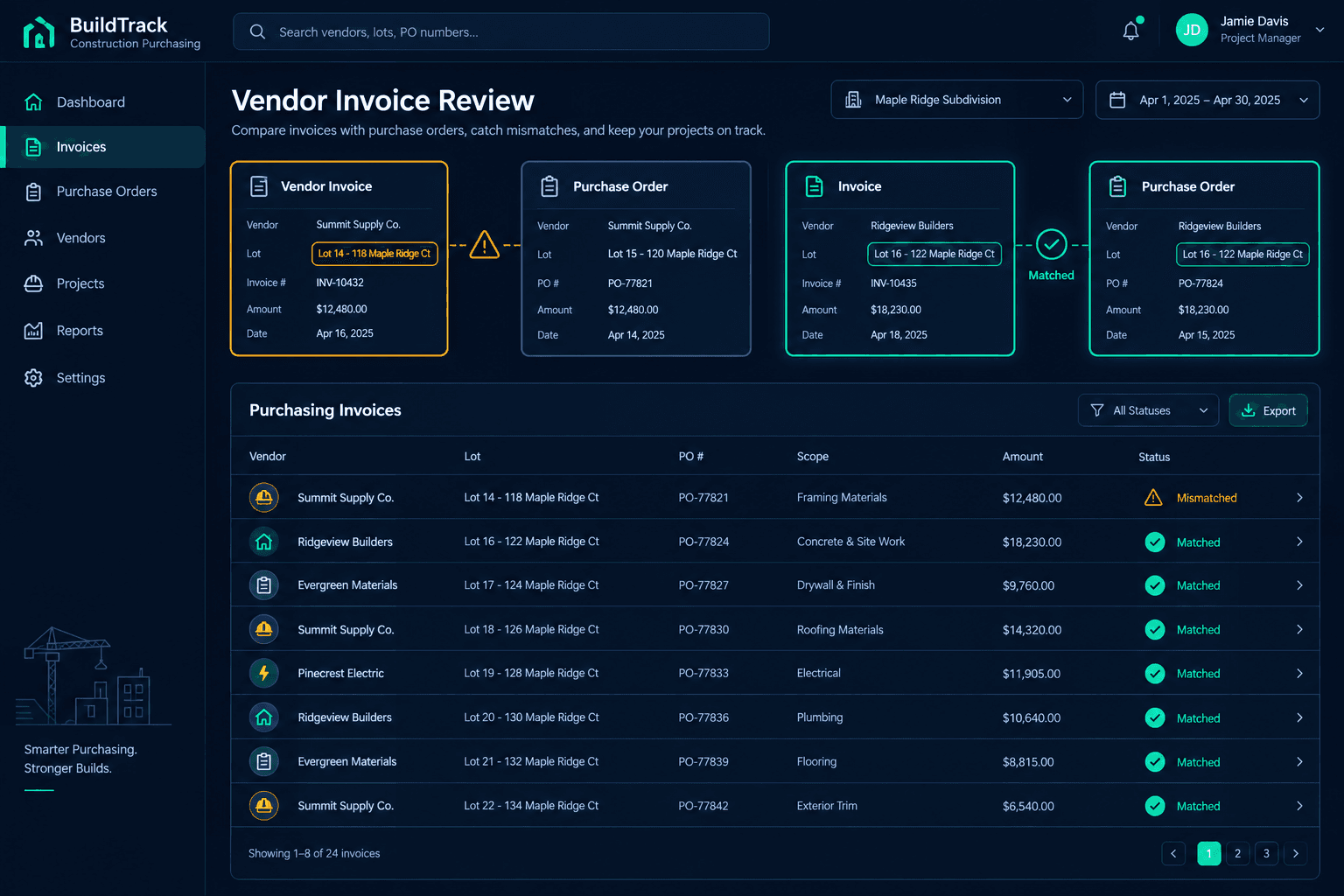The image size is (1344, 896).
Task: Select Invoices in the sidebar
Action: (x=103, y=147)
